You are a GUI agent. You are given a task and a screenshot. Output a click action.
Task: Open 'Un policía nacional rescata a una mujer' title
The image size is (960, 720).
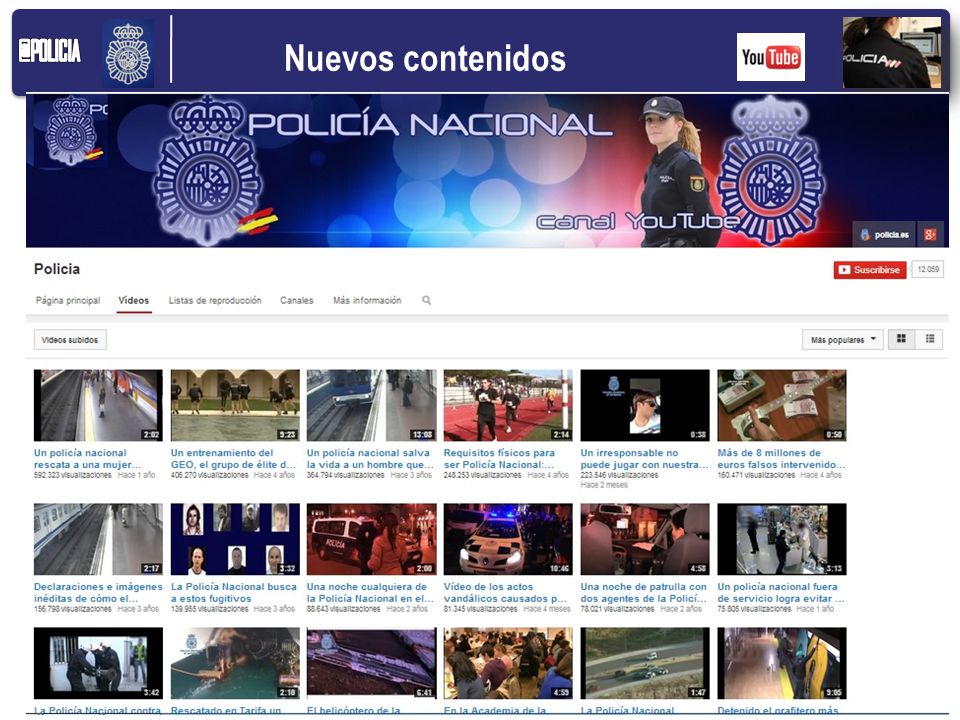click(88, 459)
